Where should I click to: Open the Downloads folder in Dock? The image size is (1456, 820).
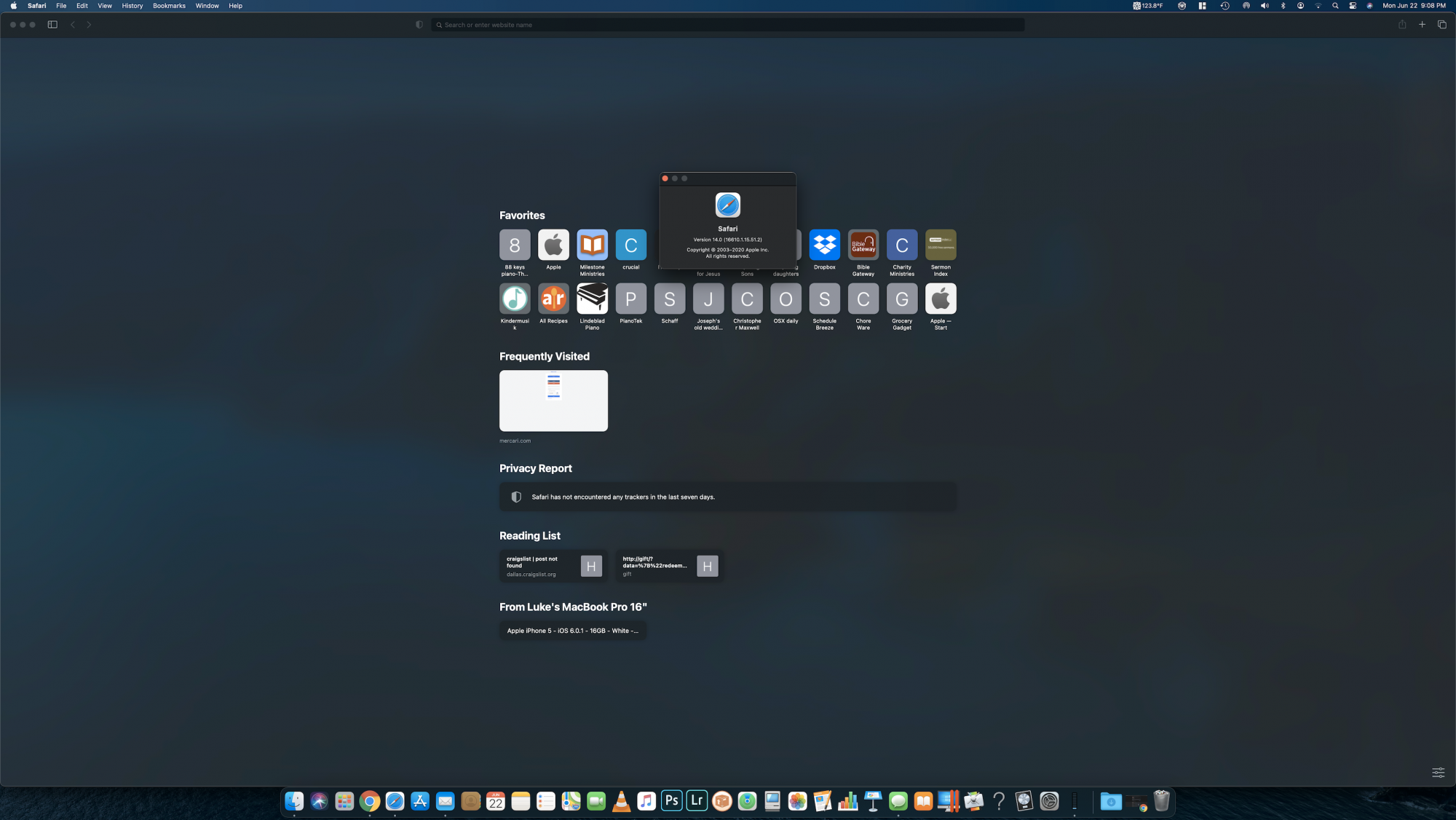[1111, 801]
